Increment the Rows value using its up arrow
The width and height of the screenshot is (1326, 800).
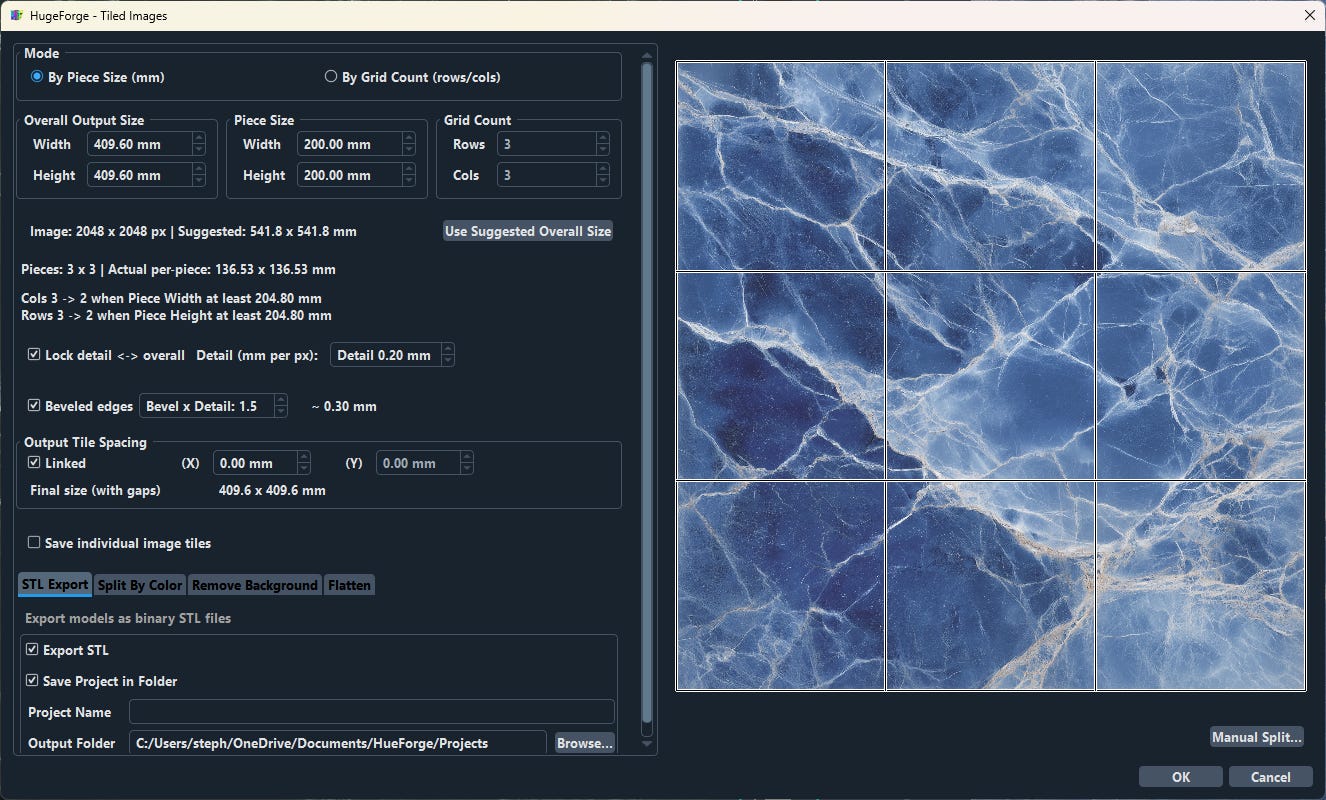pyautogui.click(x=603, y=138)
